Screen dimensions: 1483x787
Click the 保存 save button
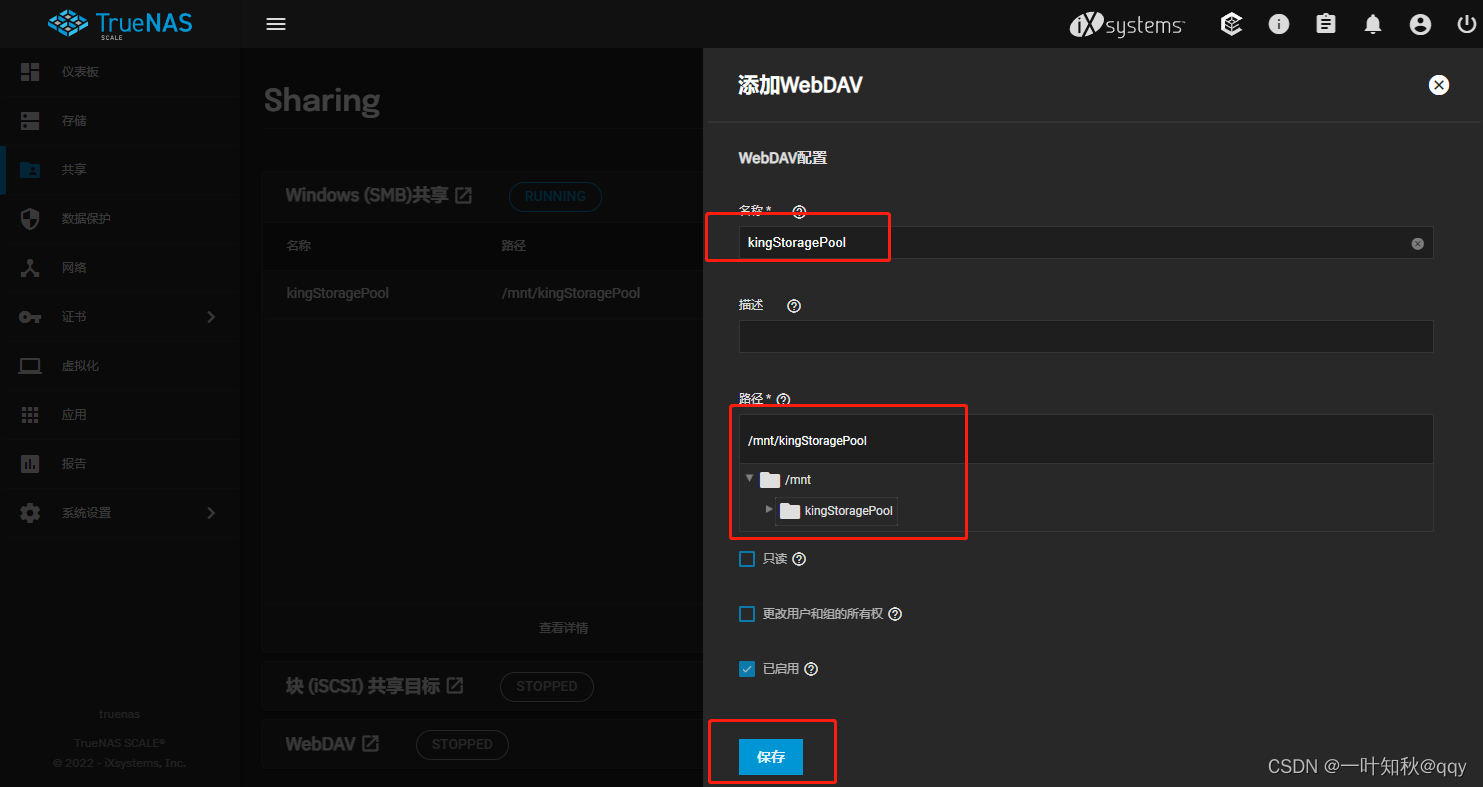pyautogui.click(x=771, y=757)
